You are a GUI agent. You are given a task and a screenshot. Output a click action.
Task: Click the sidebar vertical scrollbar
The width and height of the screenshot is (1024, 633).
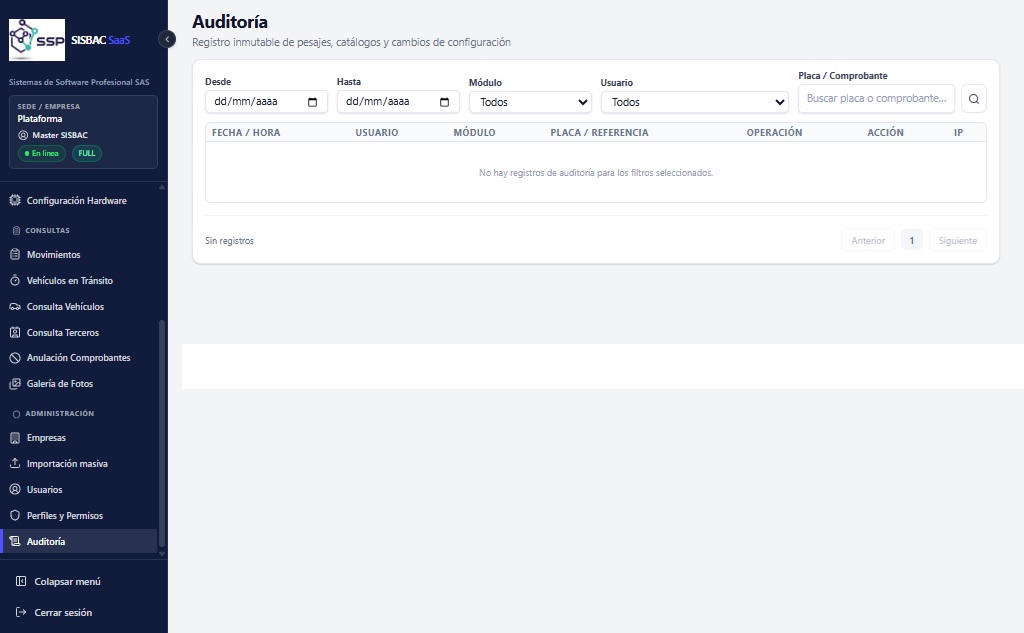162,433
